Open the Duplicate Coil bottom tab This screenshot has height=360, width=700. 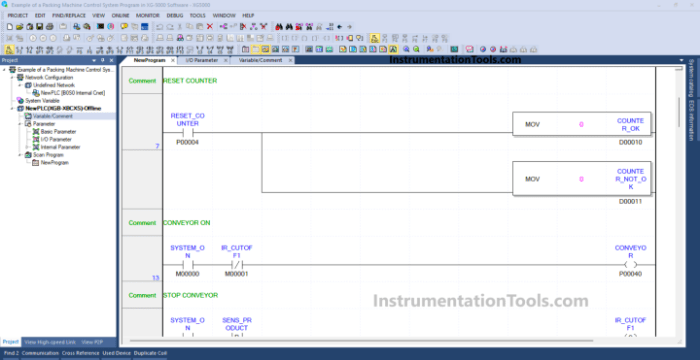click(x=150, y=353)
